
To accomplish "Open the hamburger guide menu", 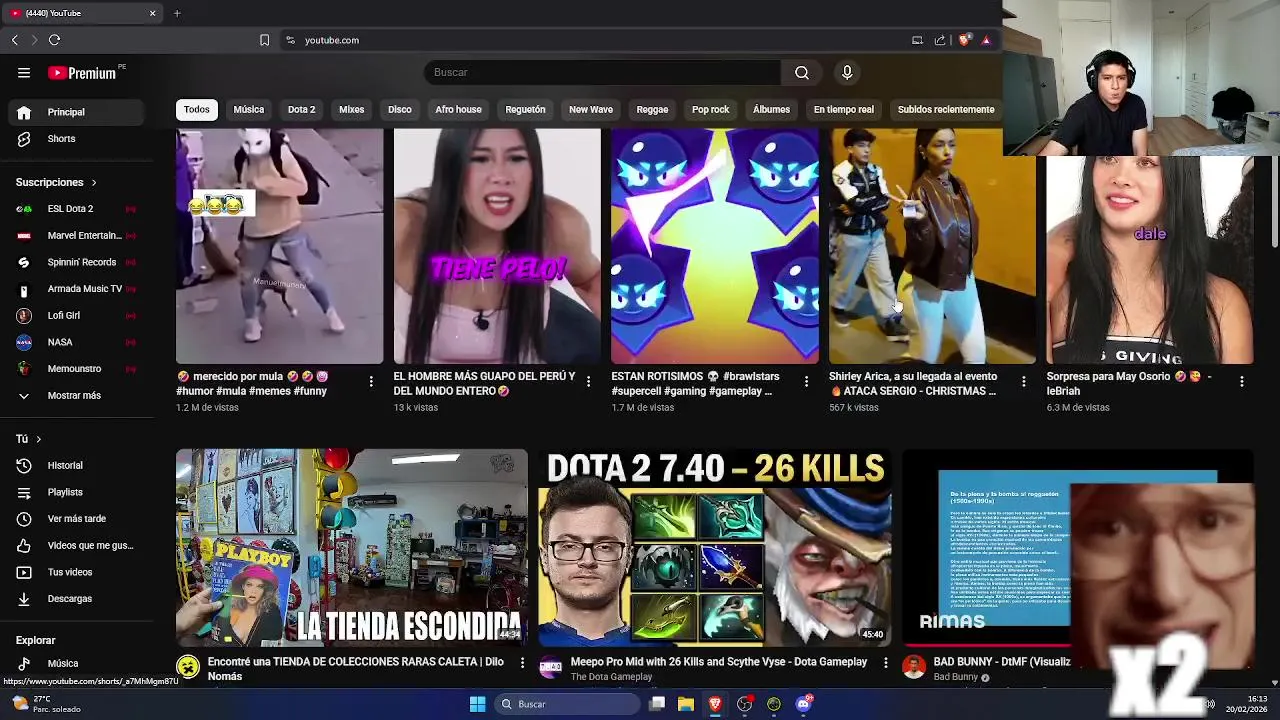I will coord(24,72).
